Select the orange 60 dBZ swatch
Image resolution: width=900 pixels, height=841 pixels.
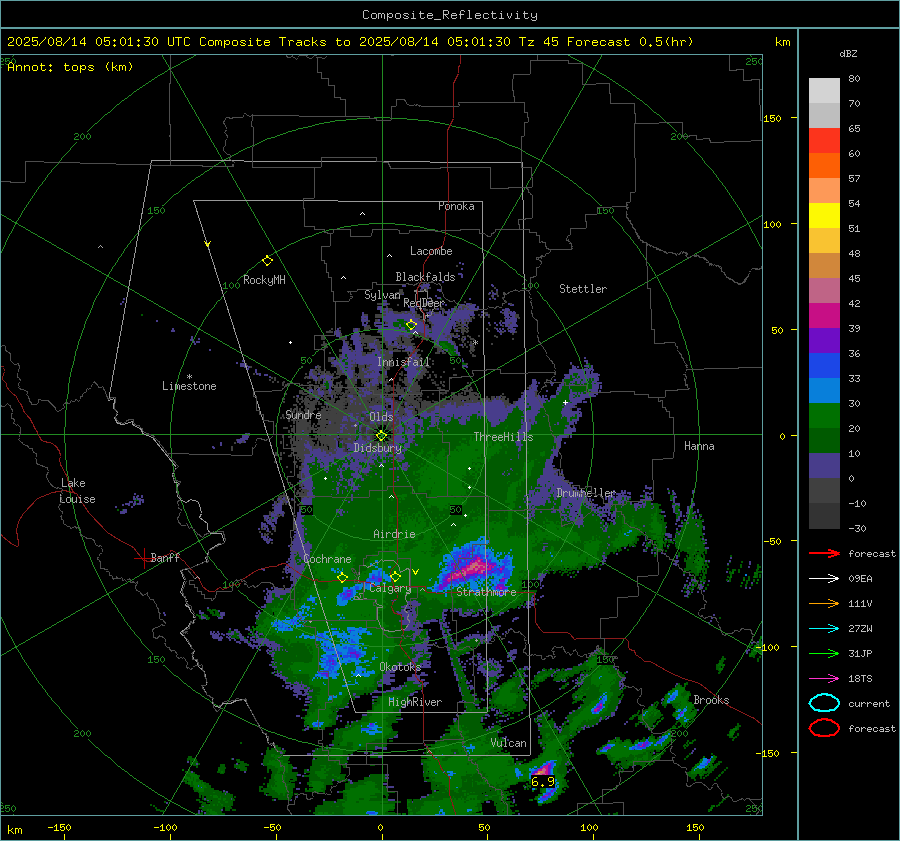[824, 166]
